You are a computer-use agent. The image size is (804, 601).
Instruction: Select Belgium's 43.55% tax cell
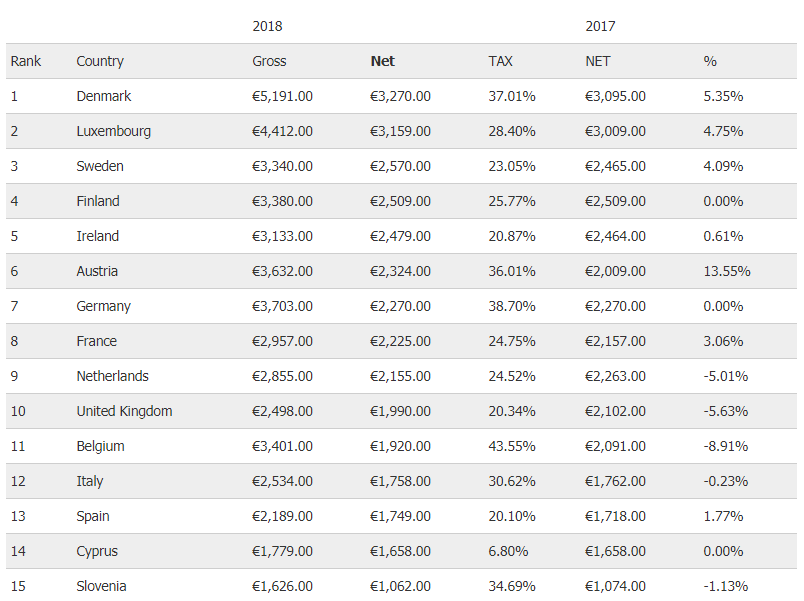pyautogui.click(x=512, y=446)
